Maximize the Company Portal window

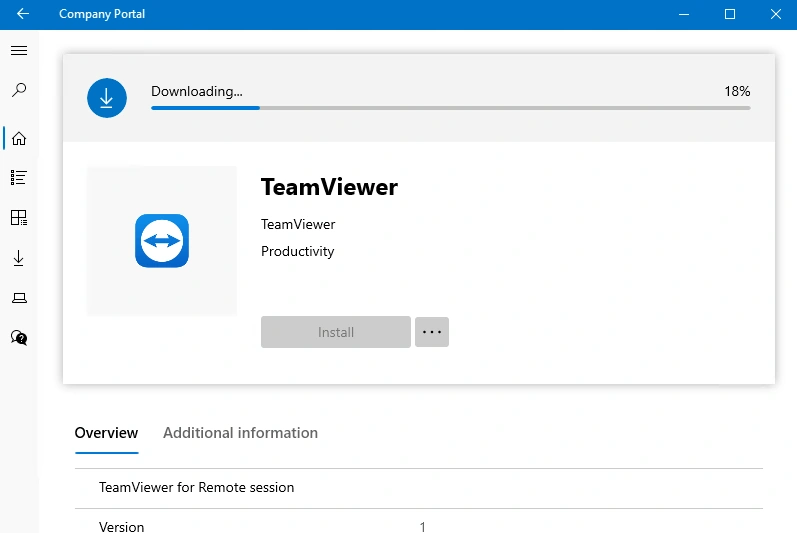click(729, 14)
